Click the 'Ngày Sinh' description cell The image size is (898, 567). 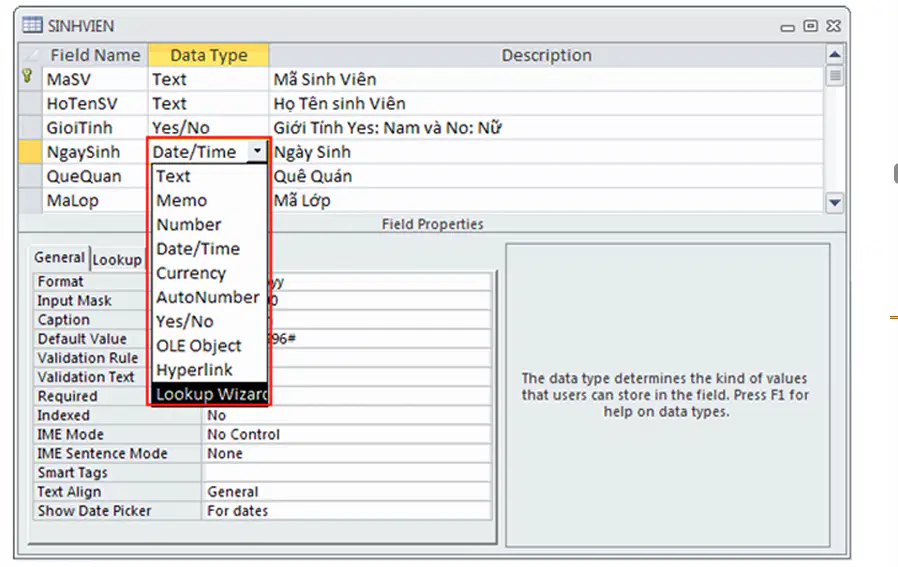click(546, 152)
